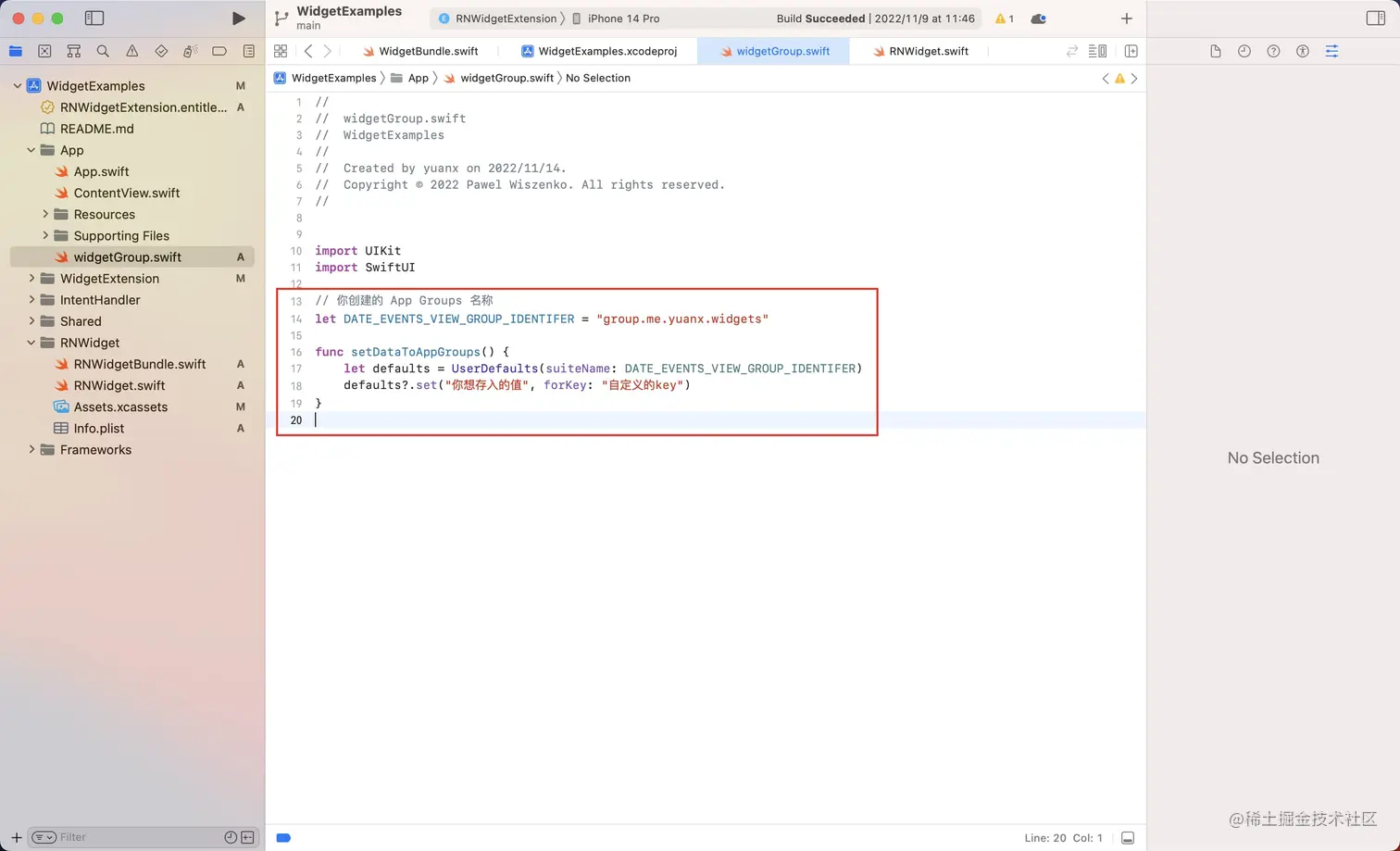
Task: Add a new file with the navigator plus
Action: [x=16, y=837]
